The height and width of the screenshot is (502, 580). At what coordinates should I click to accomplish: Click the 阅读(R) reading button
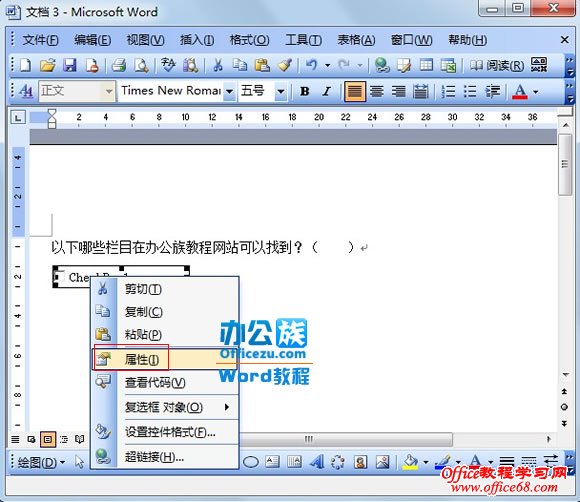click(x=497, y=65)
